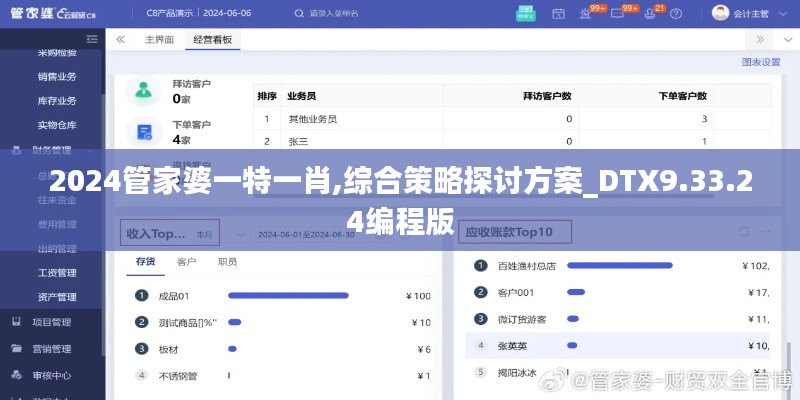Image resolution: width=800 pixels, height=400 pixels.
Task: Click the blue 下单客户 document icon
Action: coord(144,132)
